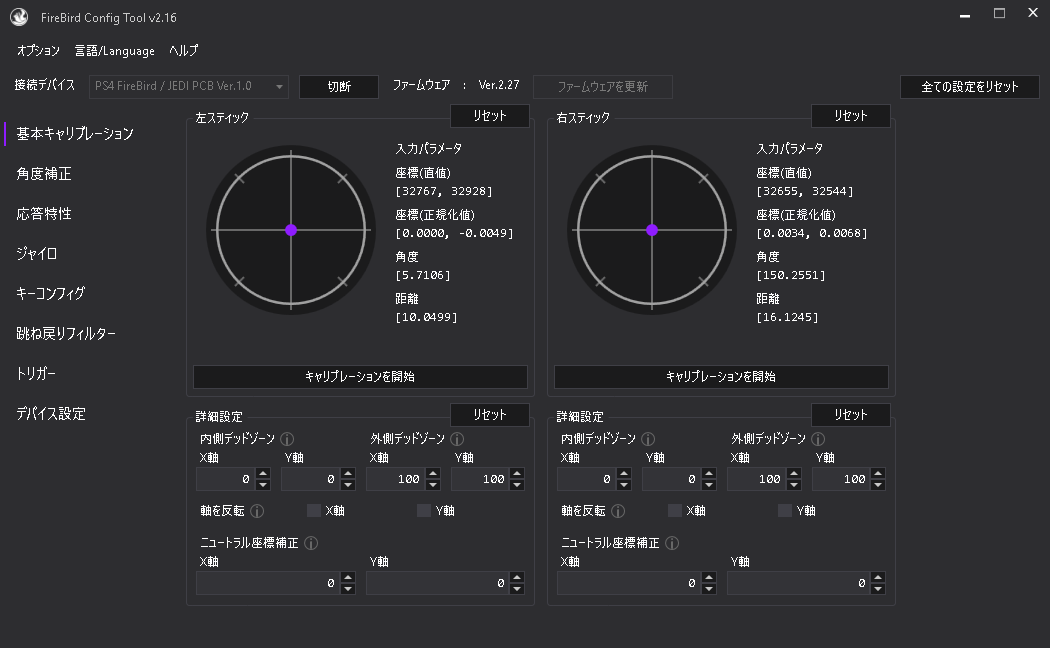
Task: Click the info icon beside left 内側デッドゾーン
Action: pos(287,439)
